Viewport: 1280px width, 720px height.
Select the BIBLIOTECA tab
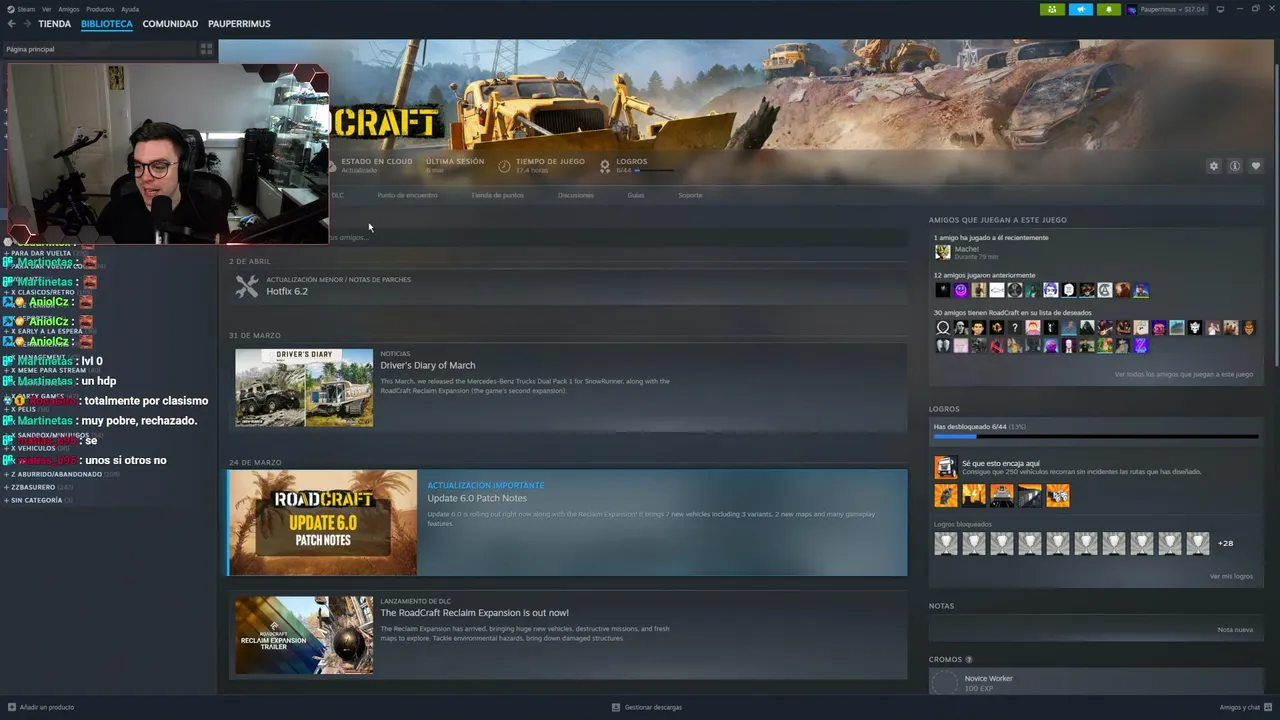point(107,24)
